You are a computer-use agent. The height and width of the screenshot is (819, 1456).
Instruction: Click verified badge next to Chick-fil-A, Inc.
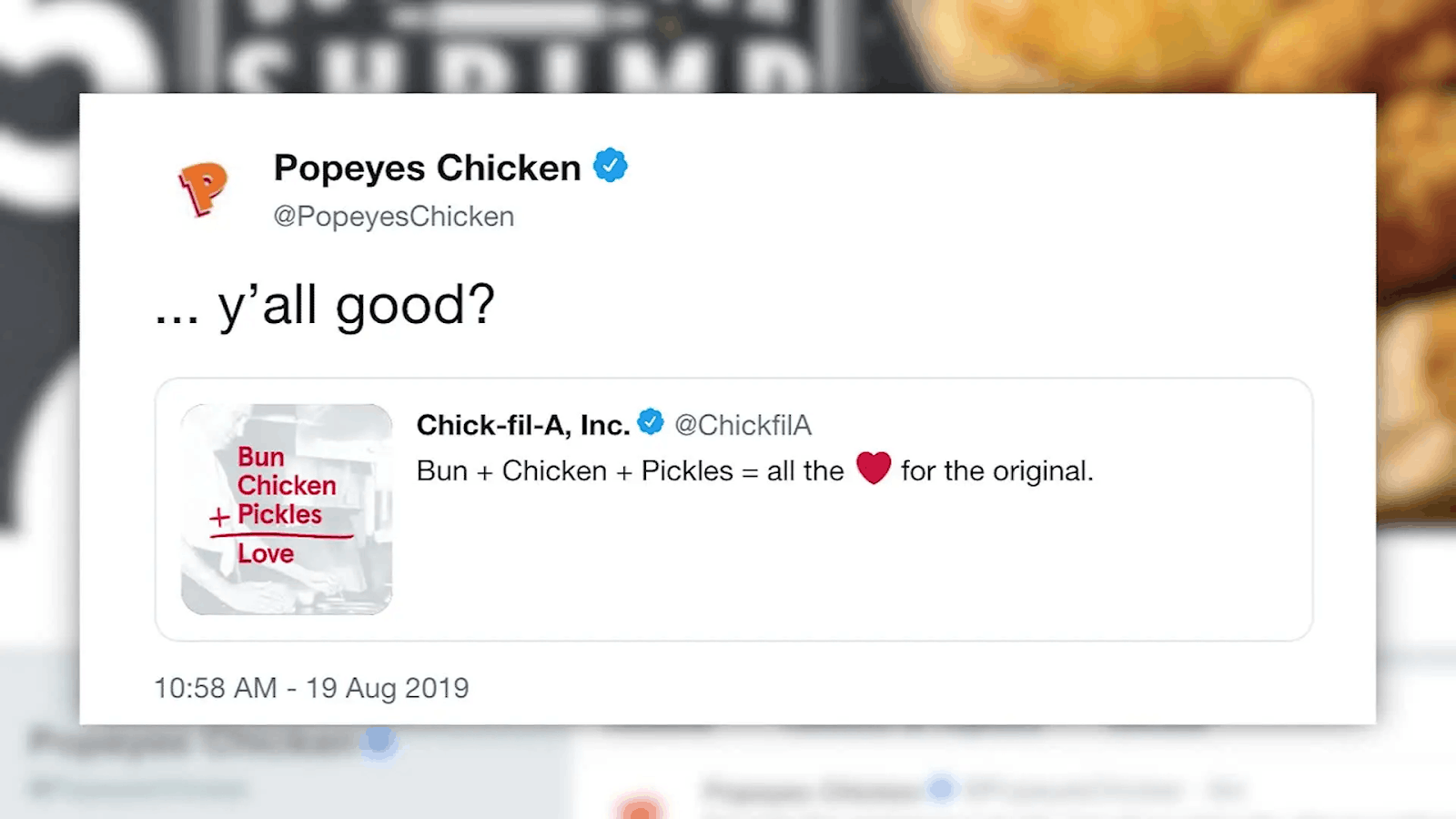[x=650, y=422]
